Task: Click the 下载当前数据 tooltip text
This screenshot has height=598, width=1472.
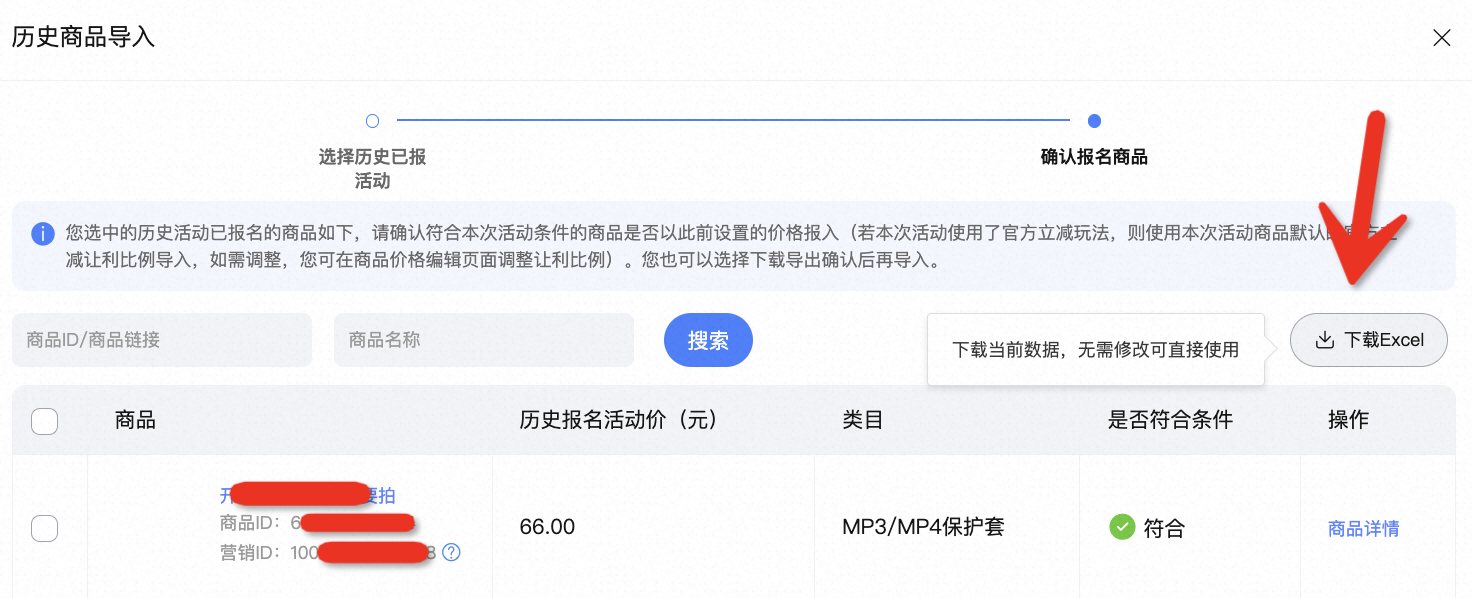Action: coord(1095,350)
